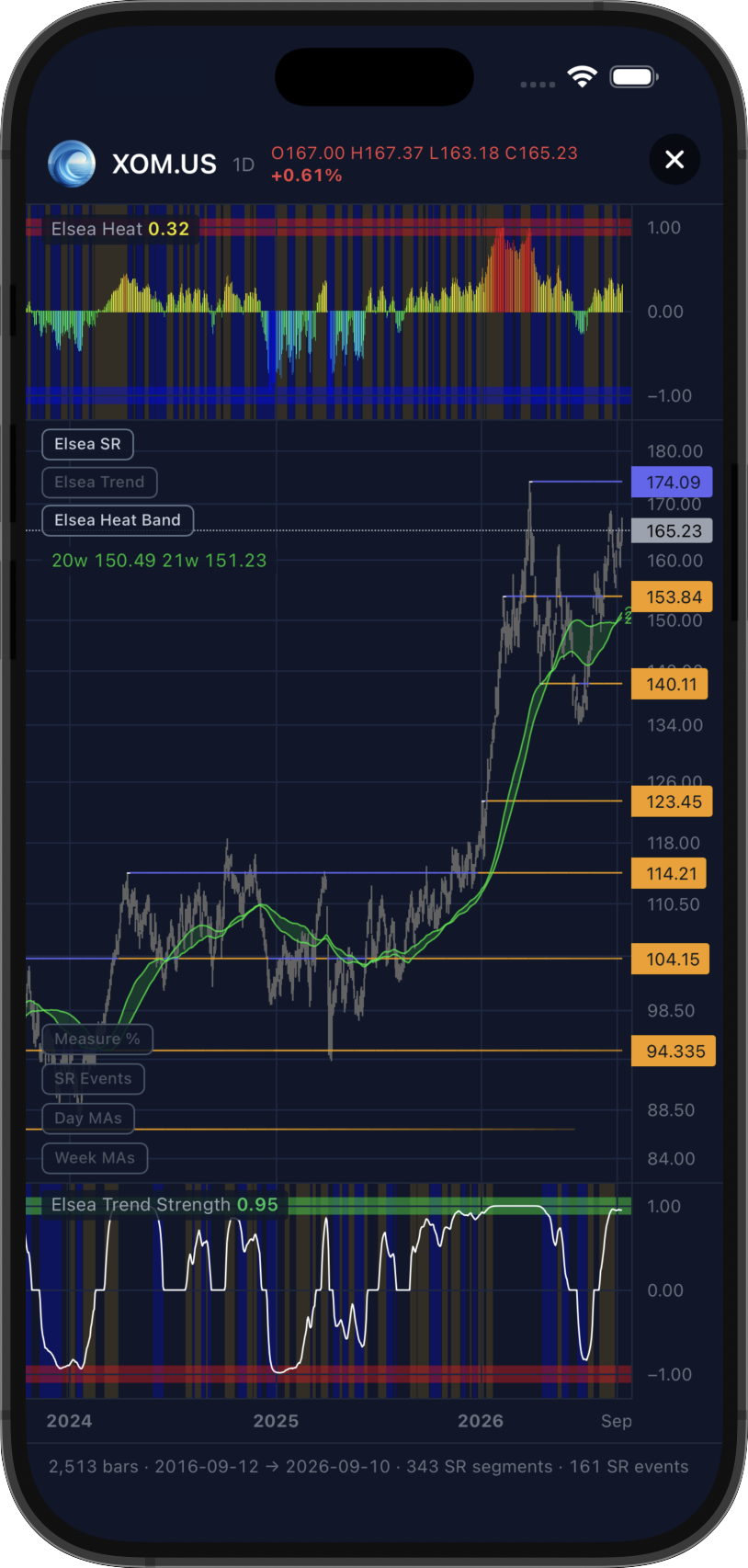The image size is (748, 1568).
Task: Open the 1D timeframe selector
Action: click(244, 165)
